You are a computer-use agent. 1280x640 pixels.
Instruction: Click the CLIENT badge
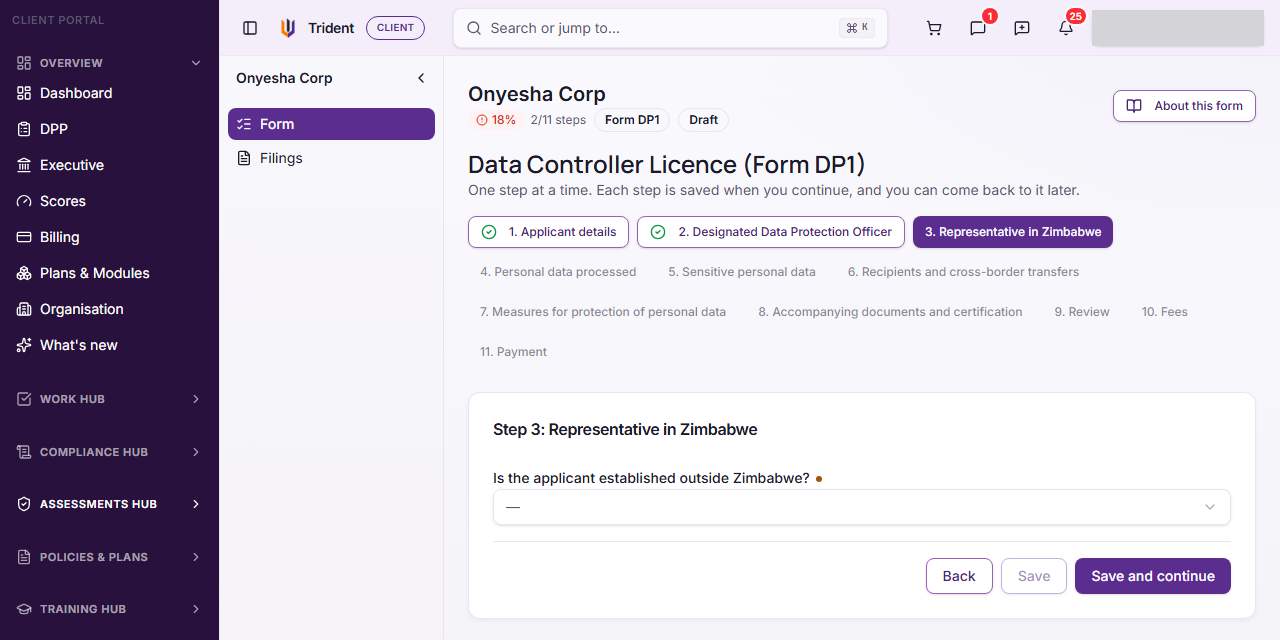[x=395, y=28]
